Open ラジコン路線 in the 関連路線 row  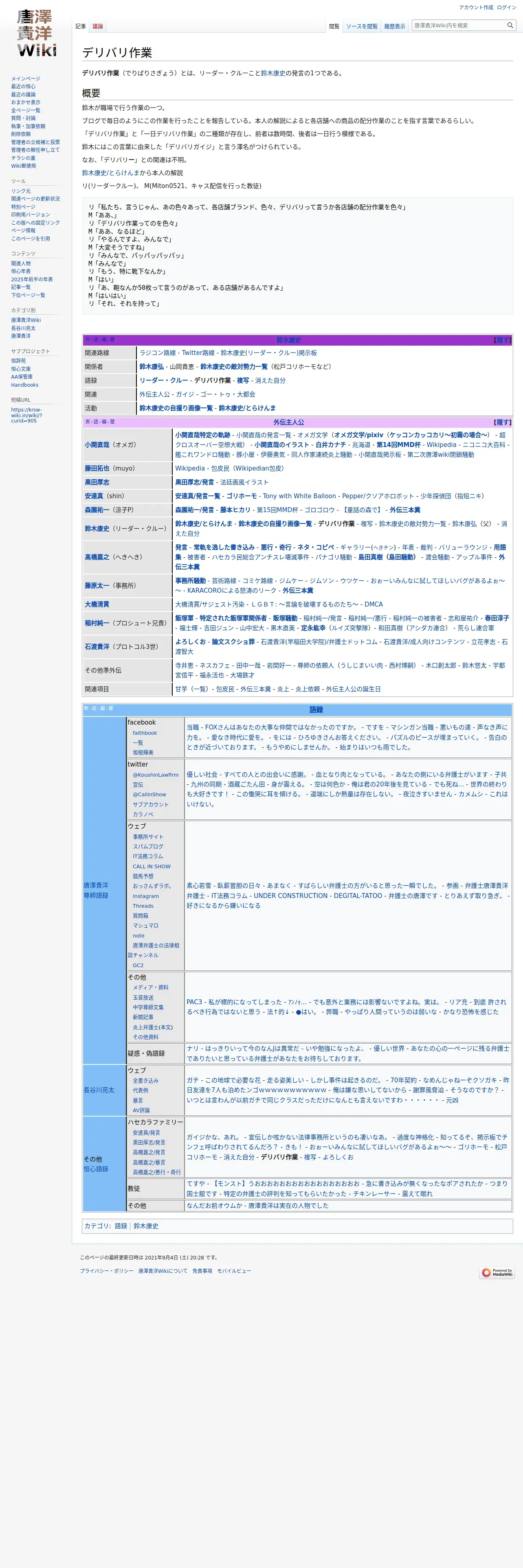pyautogui.click(x=158, y=353)
